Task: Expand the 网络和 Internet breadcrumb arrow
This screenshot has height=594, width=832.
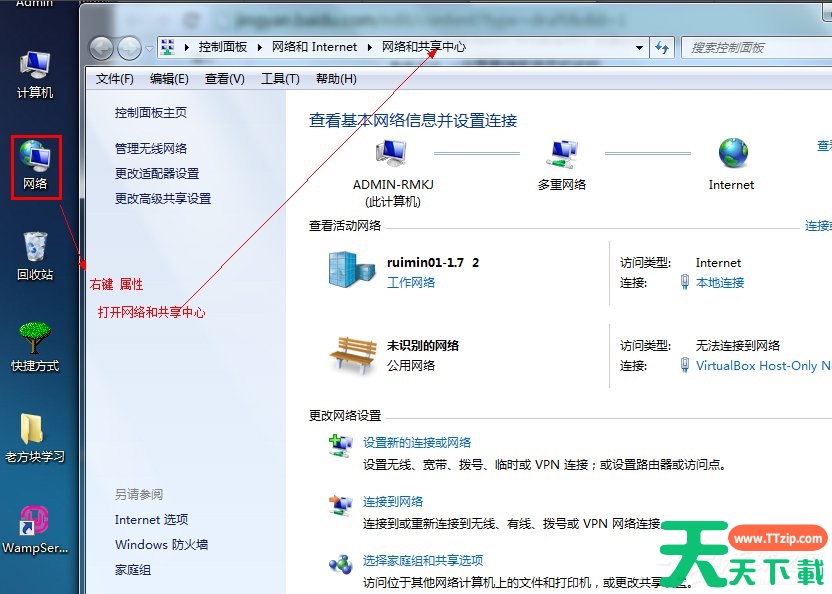Action: point(369,47)
